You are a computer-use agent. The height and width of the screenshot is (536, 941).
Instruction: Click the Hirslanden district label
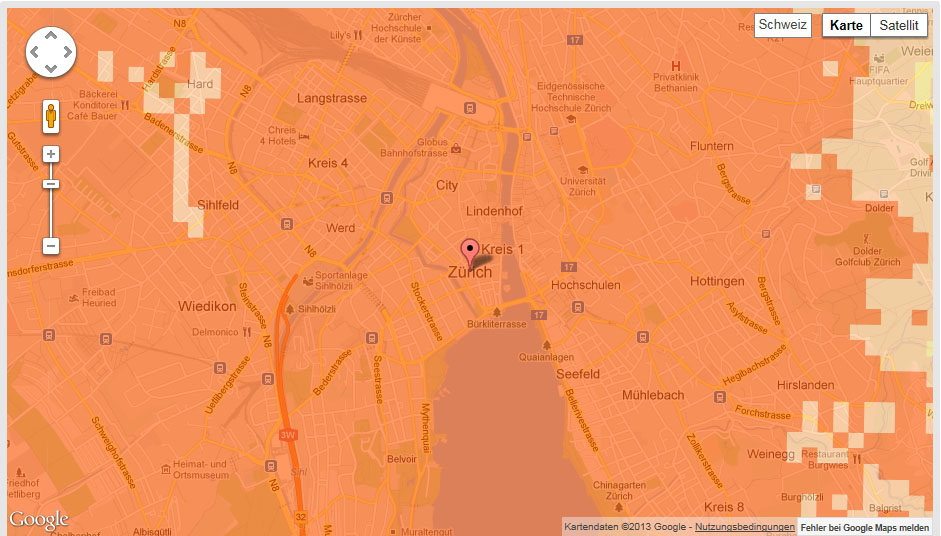pos(805,385)
